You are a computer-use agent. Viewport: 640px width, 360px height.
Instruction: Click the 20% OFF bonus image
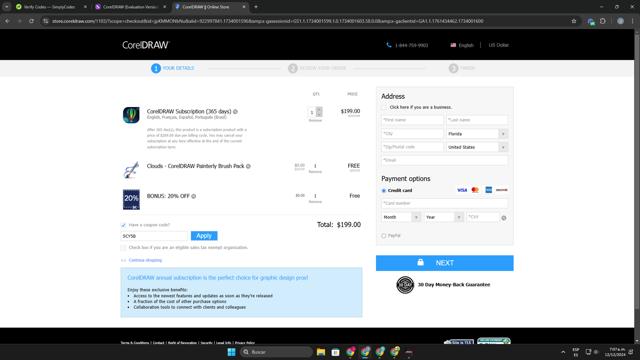click(131, 200)
